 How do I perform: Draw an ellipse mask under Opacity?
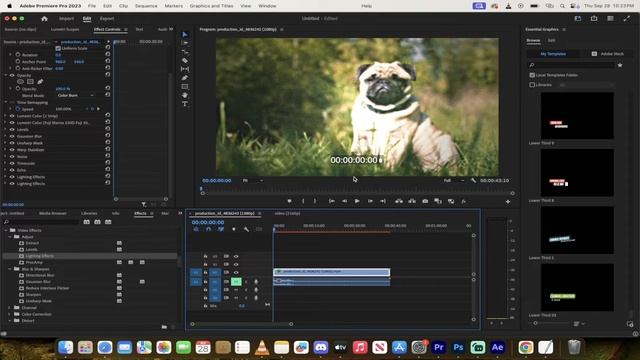(x=20, y=82)
